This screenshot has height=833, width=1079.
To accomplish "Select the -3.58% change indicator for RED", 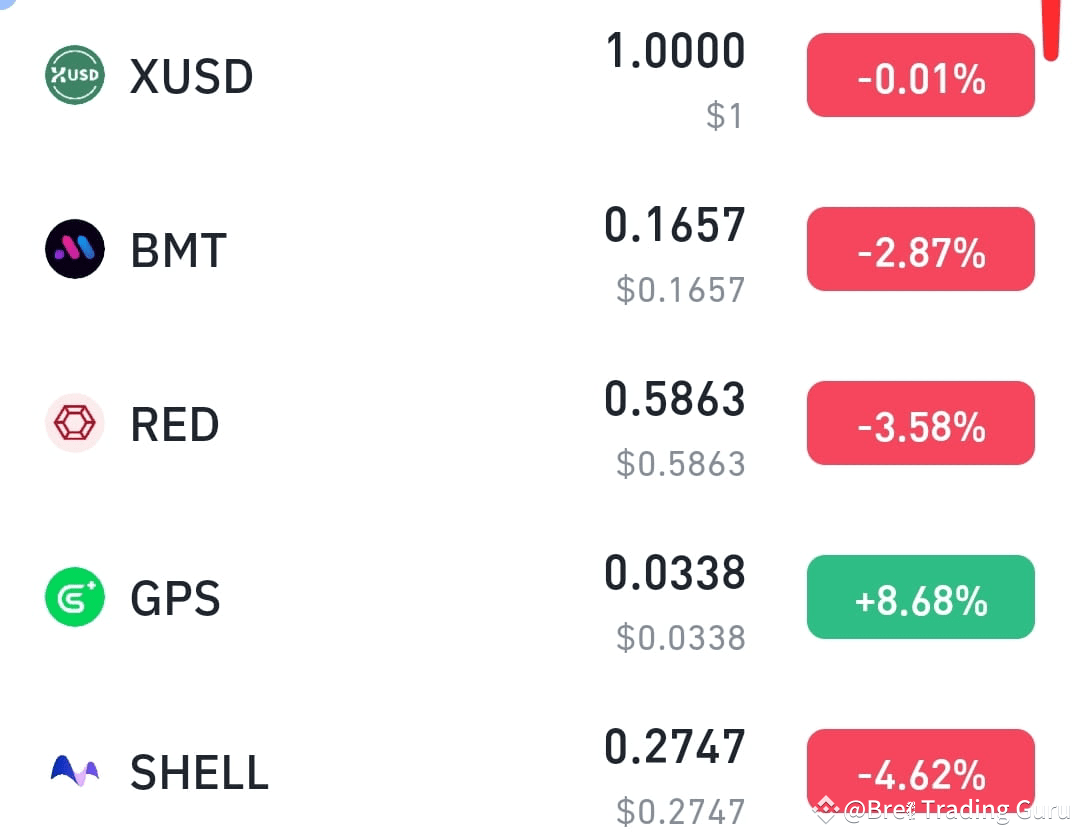I will click(x=919, y=422).
